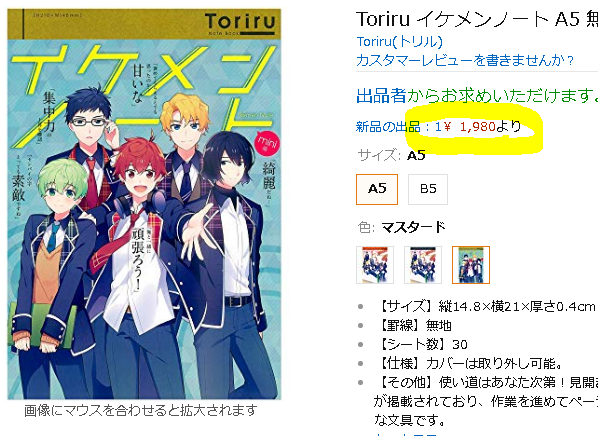The image size is (598, 436).
Task: Click the 【罫線】無地 bullet item
Action: click(x=413, y=325)
